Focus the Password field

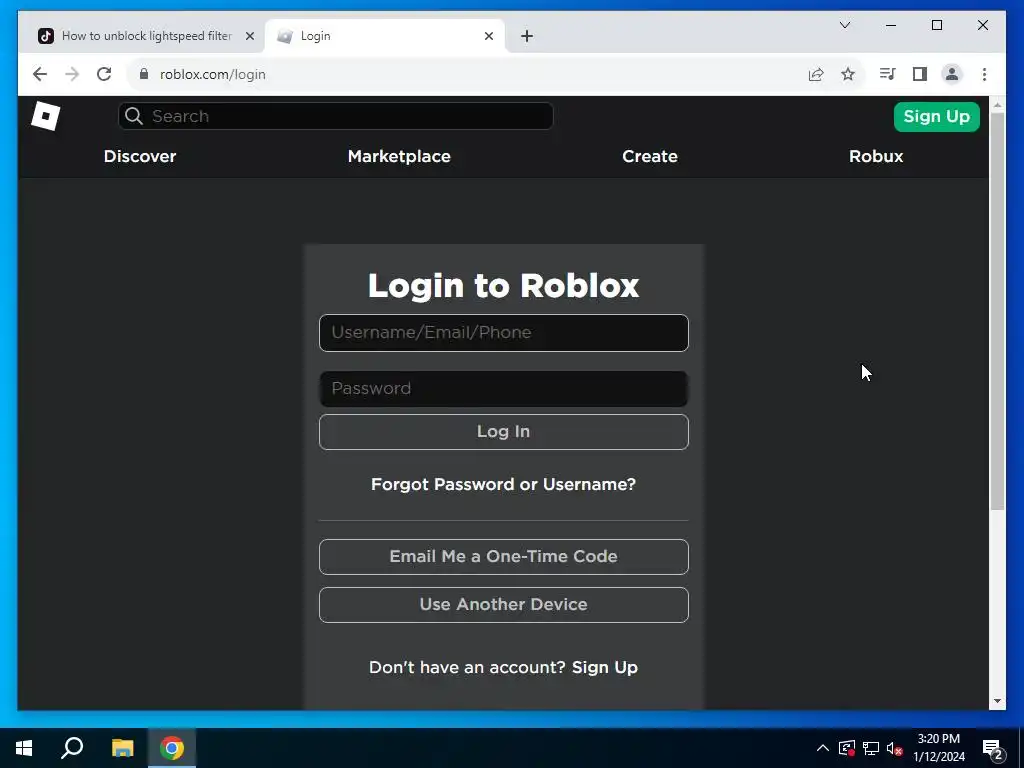coord(504,389)
